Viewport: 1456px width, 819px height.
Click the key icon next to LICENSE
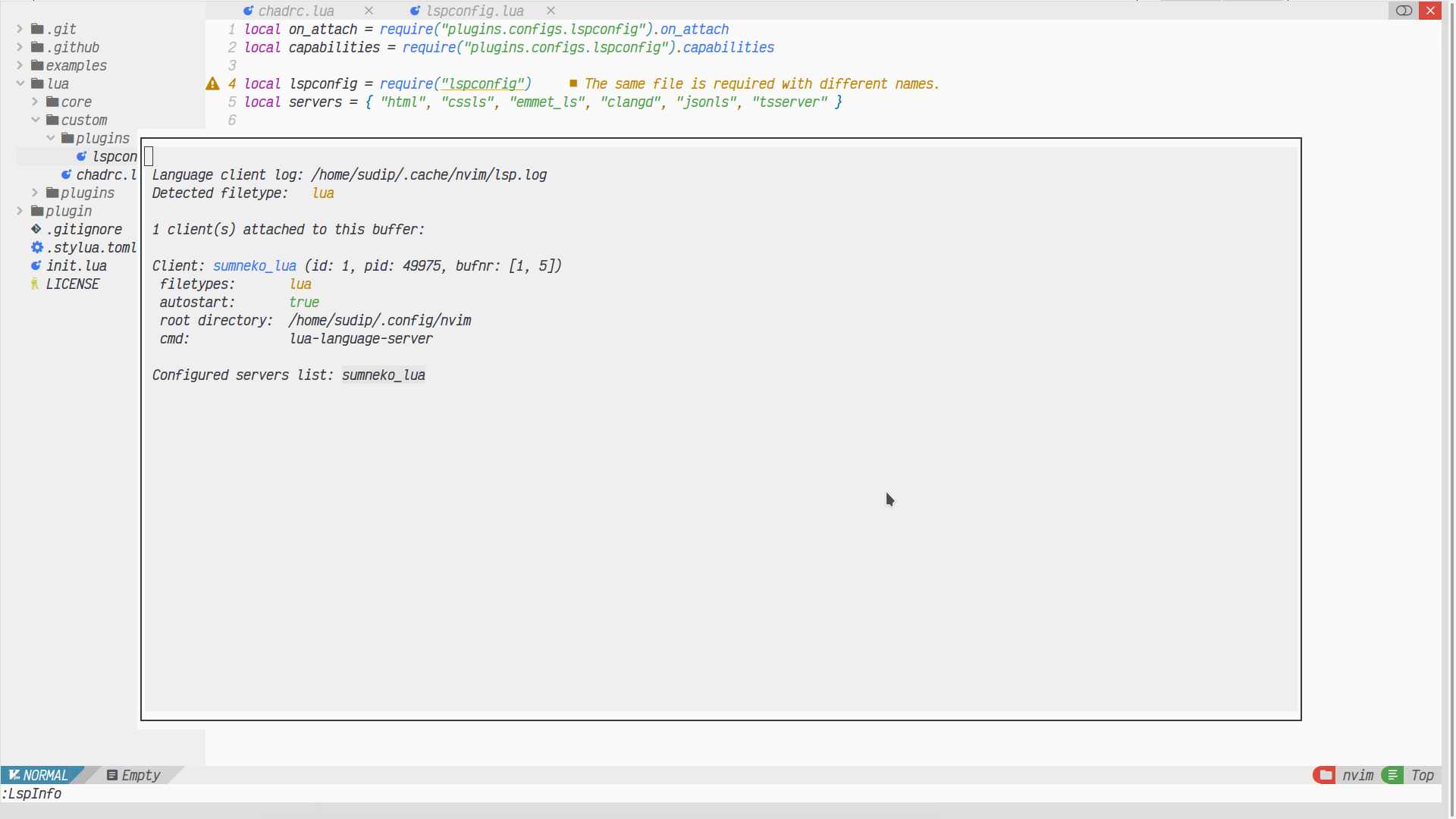click(34, 284)
